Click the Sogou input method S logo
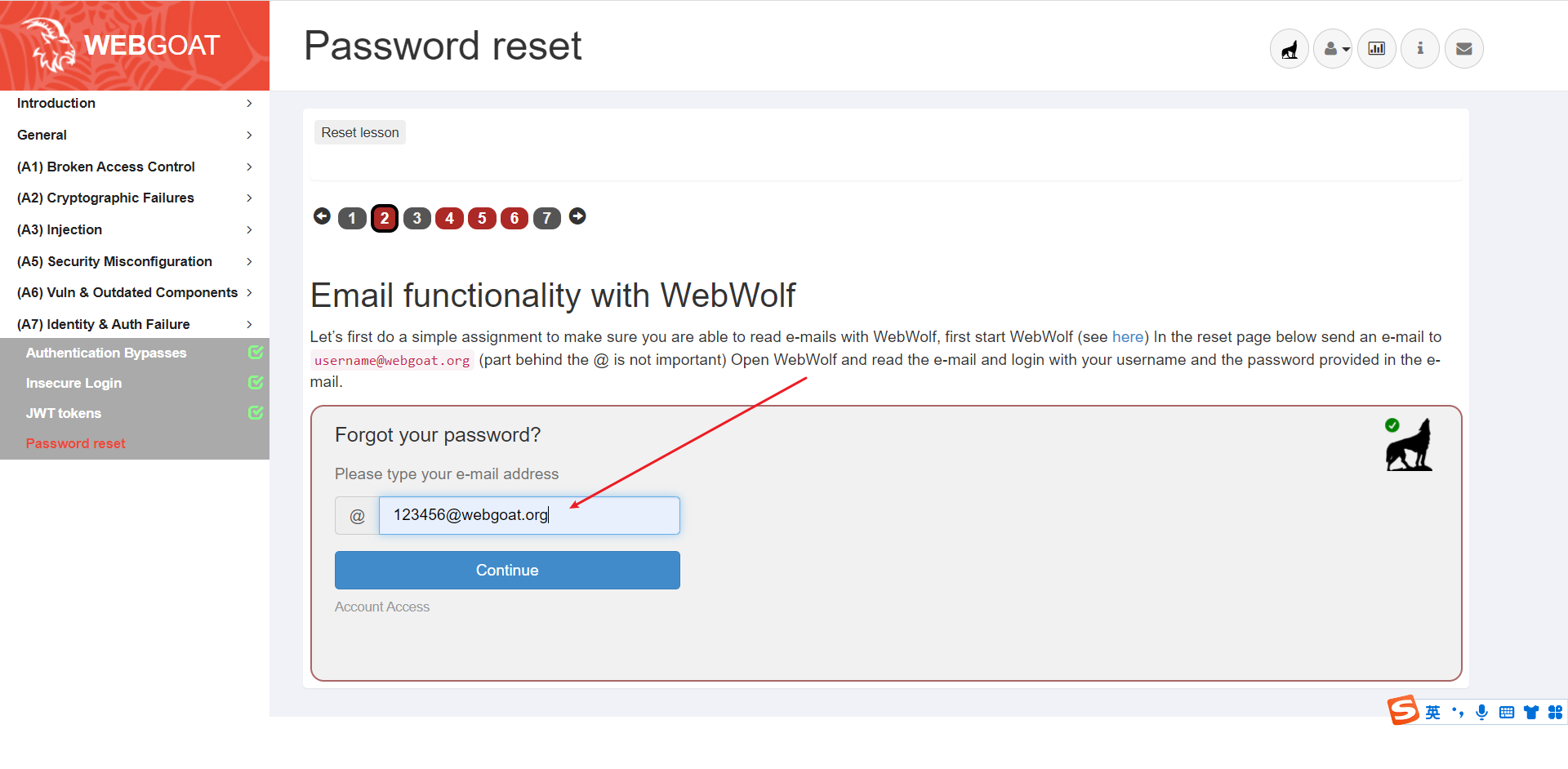This screenshot has height=769, width=1568. click(x=1403, y=710)
